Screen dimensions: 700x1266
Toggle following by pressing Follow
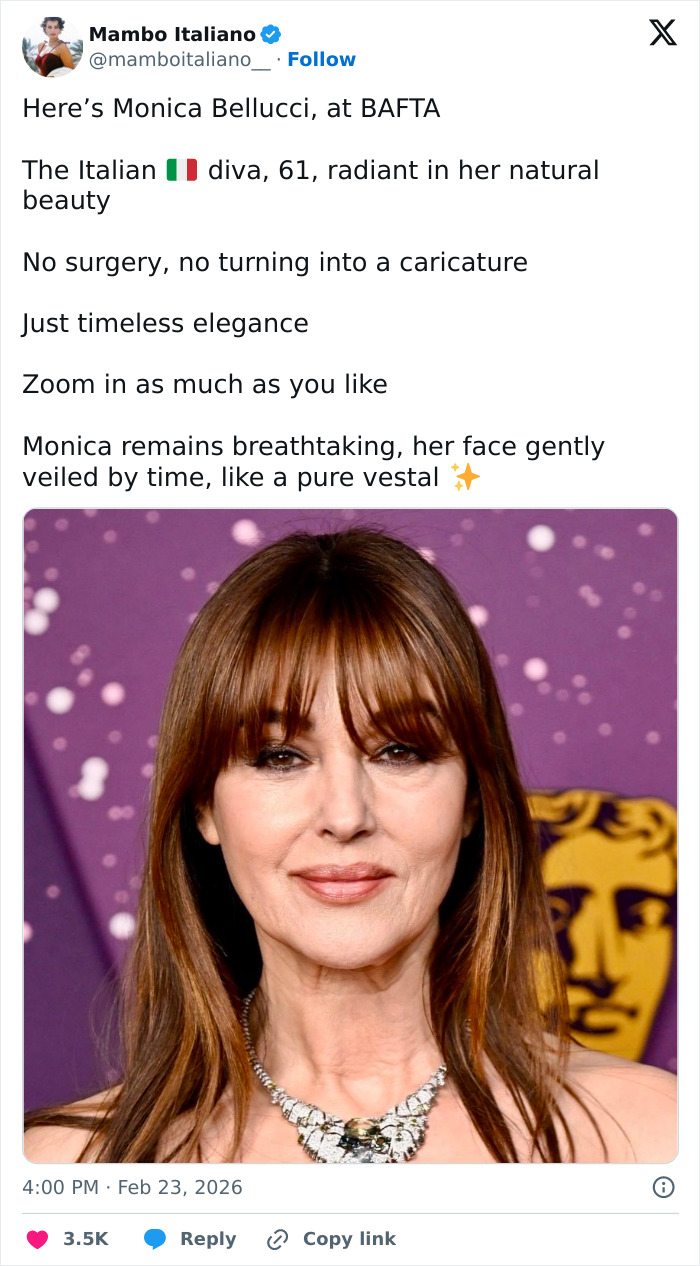point(321,59)
